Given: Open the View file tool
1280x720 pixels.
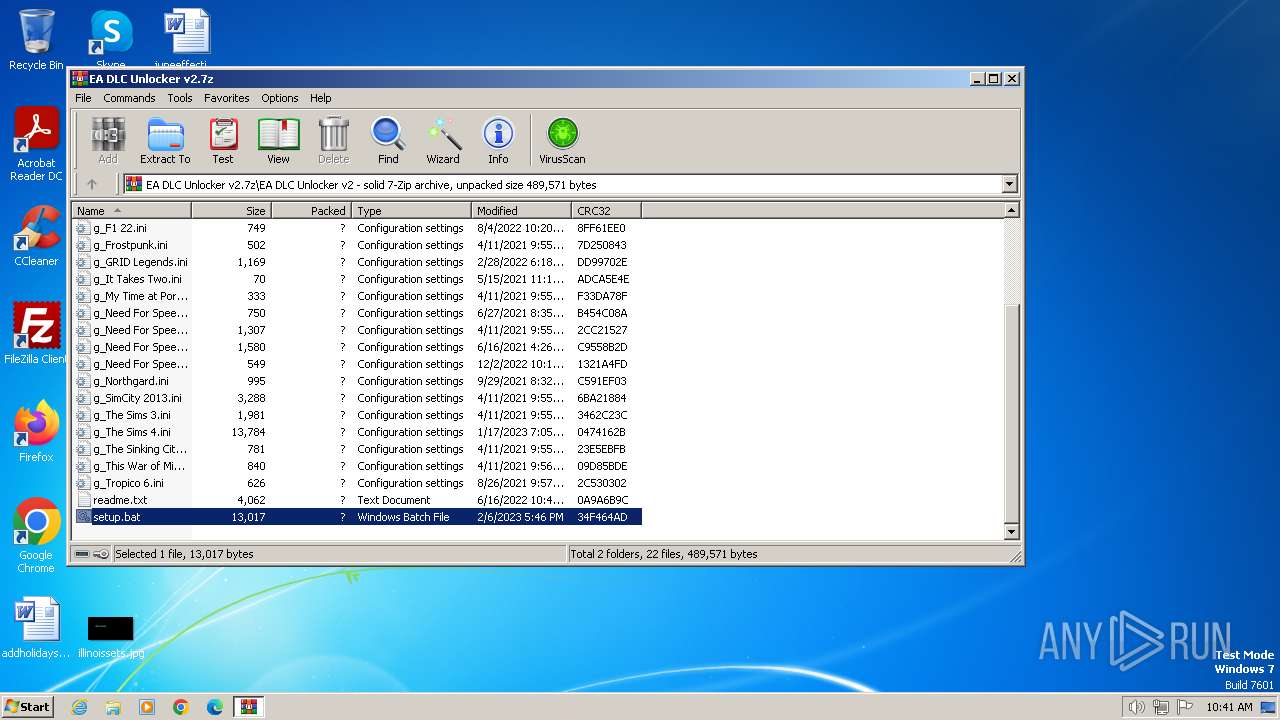Looking at the screenshot, I should point(278,141).
